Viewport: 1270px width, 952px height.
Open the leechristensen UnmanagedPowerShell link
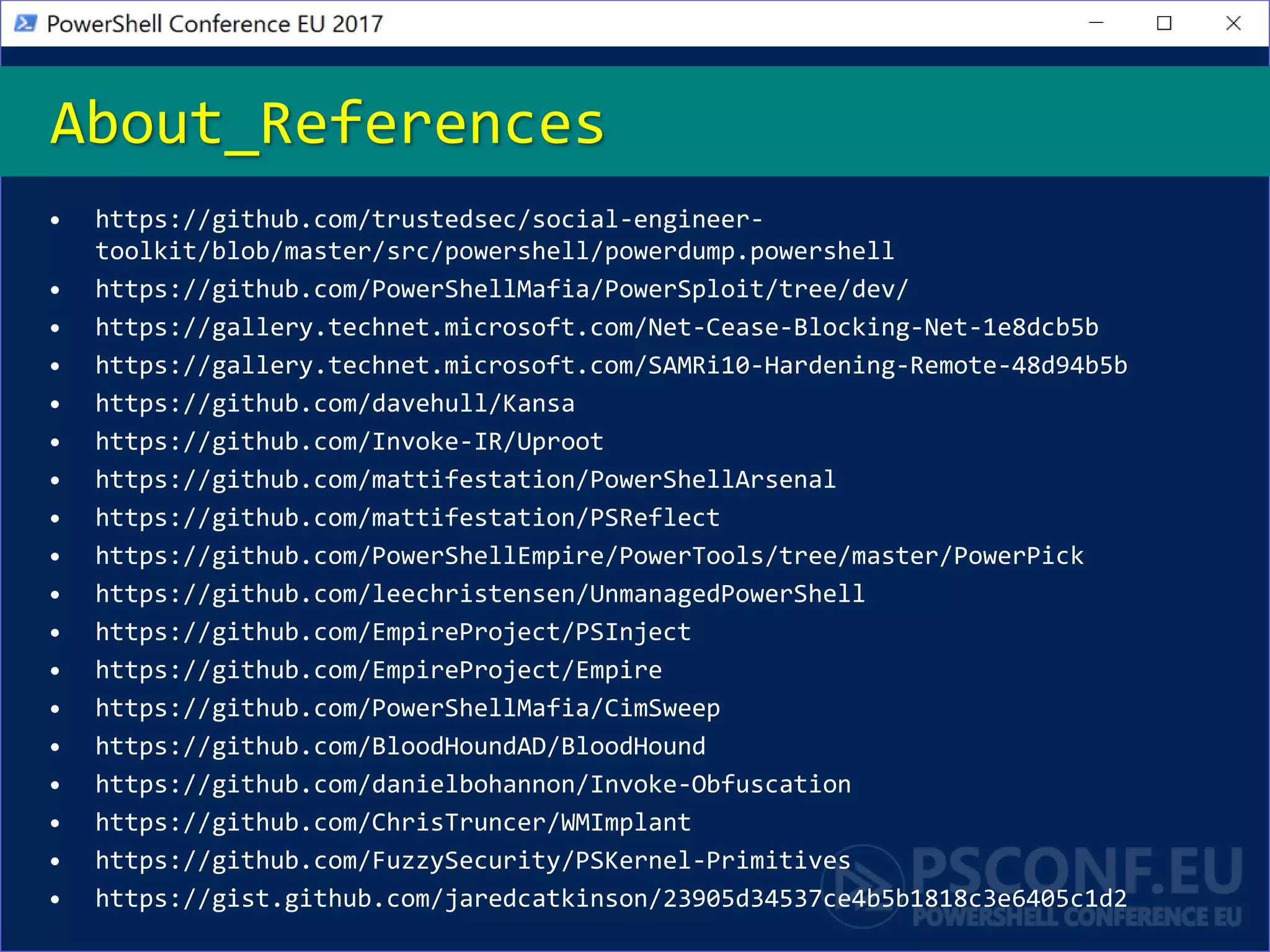coord(480,594)
